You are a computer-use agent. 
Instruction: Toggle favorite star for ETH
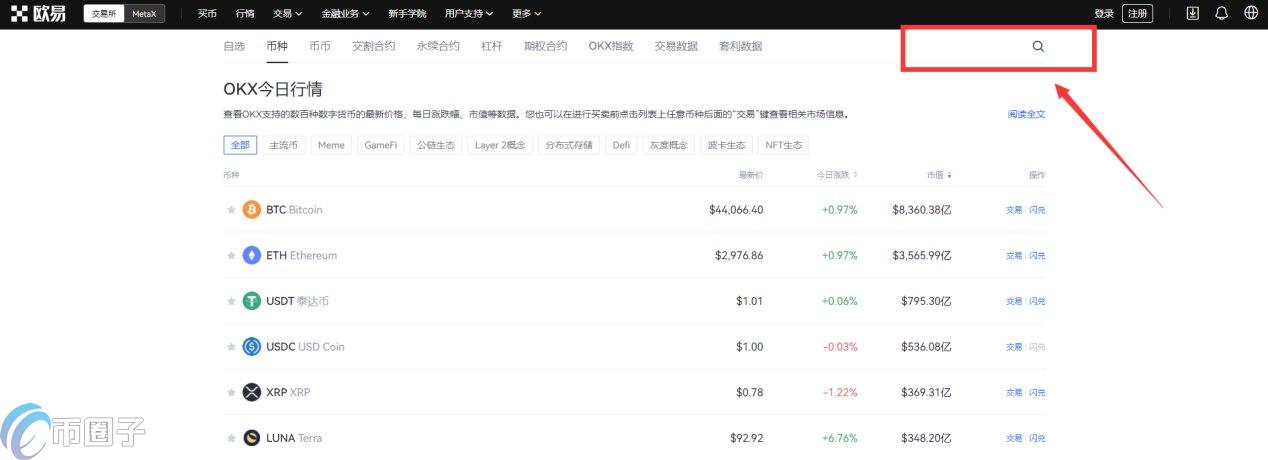click(x=231, y=256)
